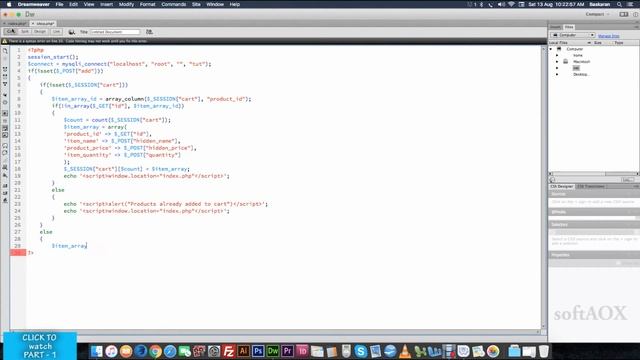Click the highlighted red error line number
The width and height of the screenshot is (640, 360).
click(18, 253)
